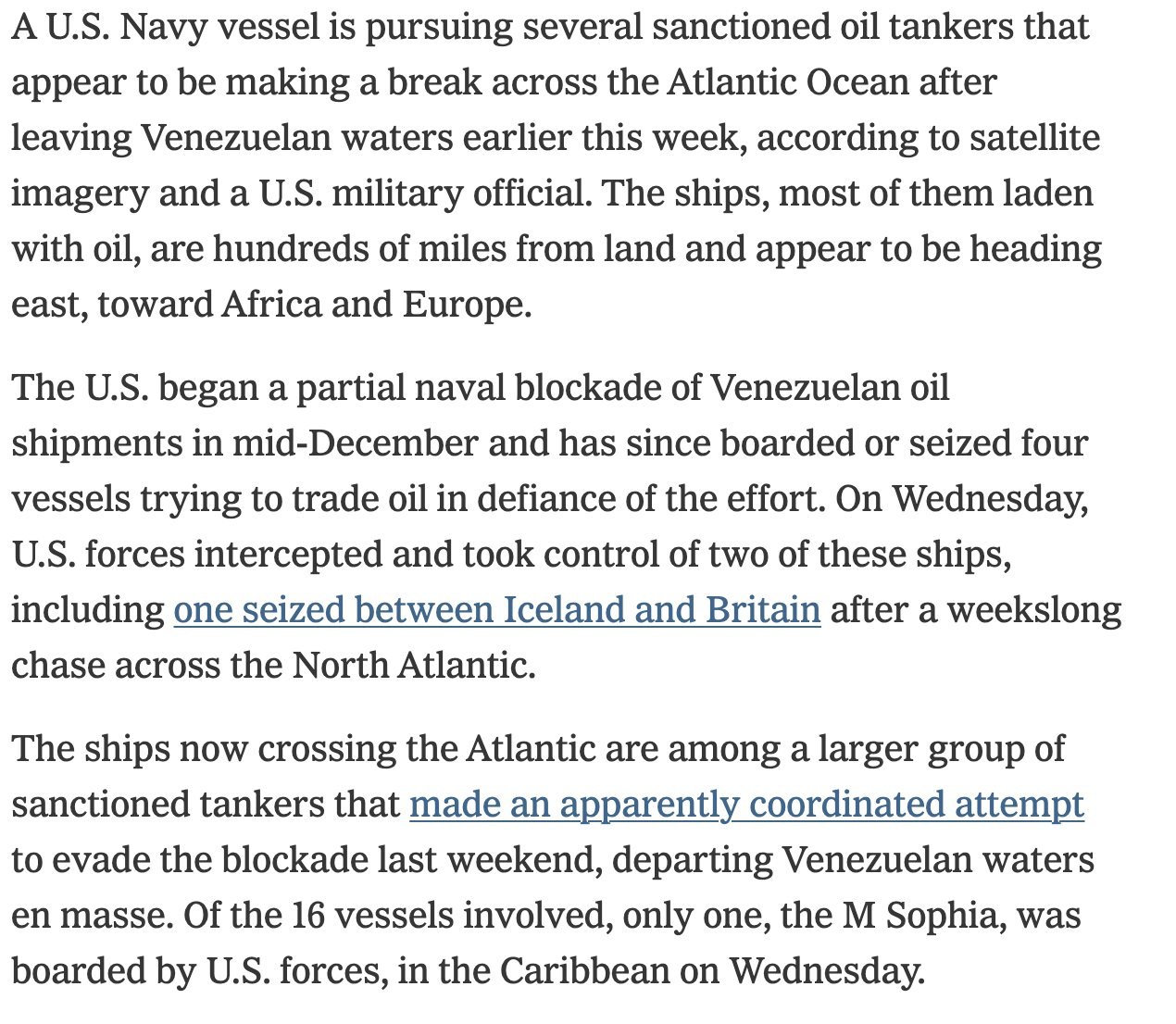
Task: Click the phrase 'last weekend'
Action: [x=490, y=860]
